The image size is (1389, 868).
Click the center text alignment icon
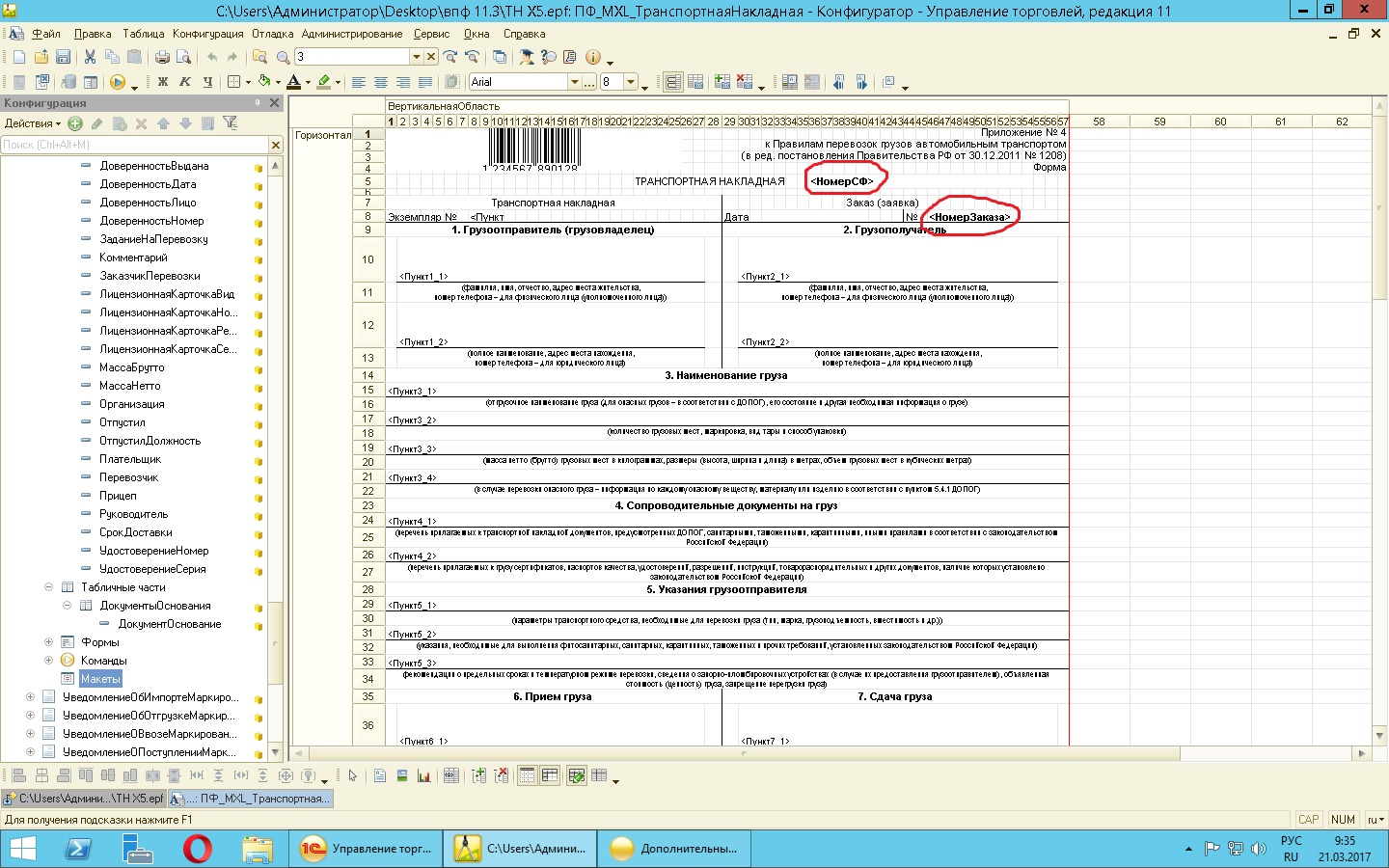click(381, 82)
